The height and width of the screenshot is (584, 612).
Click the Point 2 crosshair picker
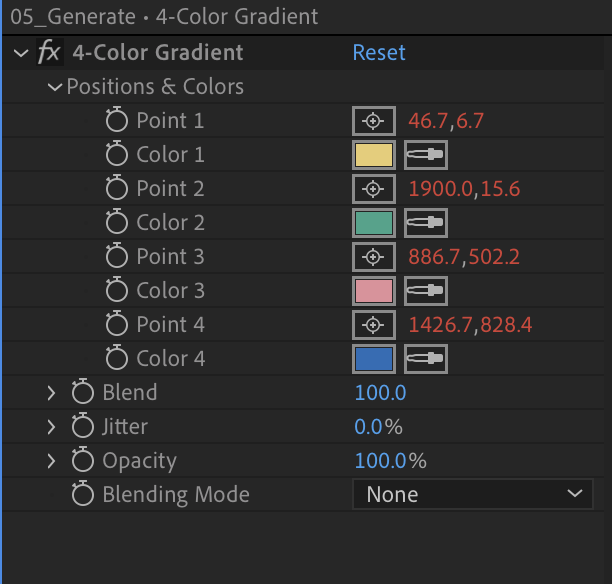point(374,189)
